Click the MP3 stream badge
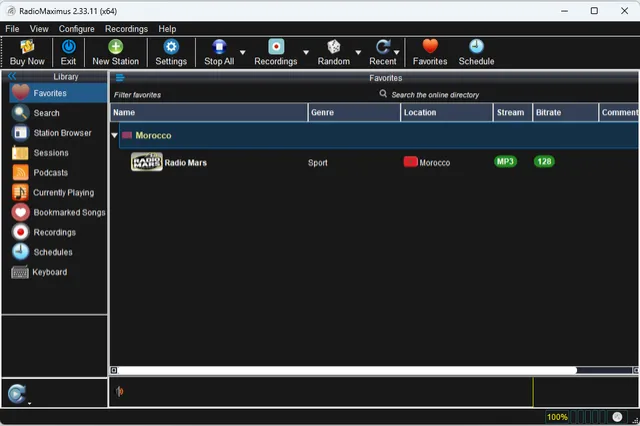 pos(505,162)
